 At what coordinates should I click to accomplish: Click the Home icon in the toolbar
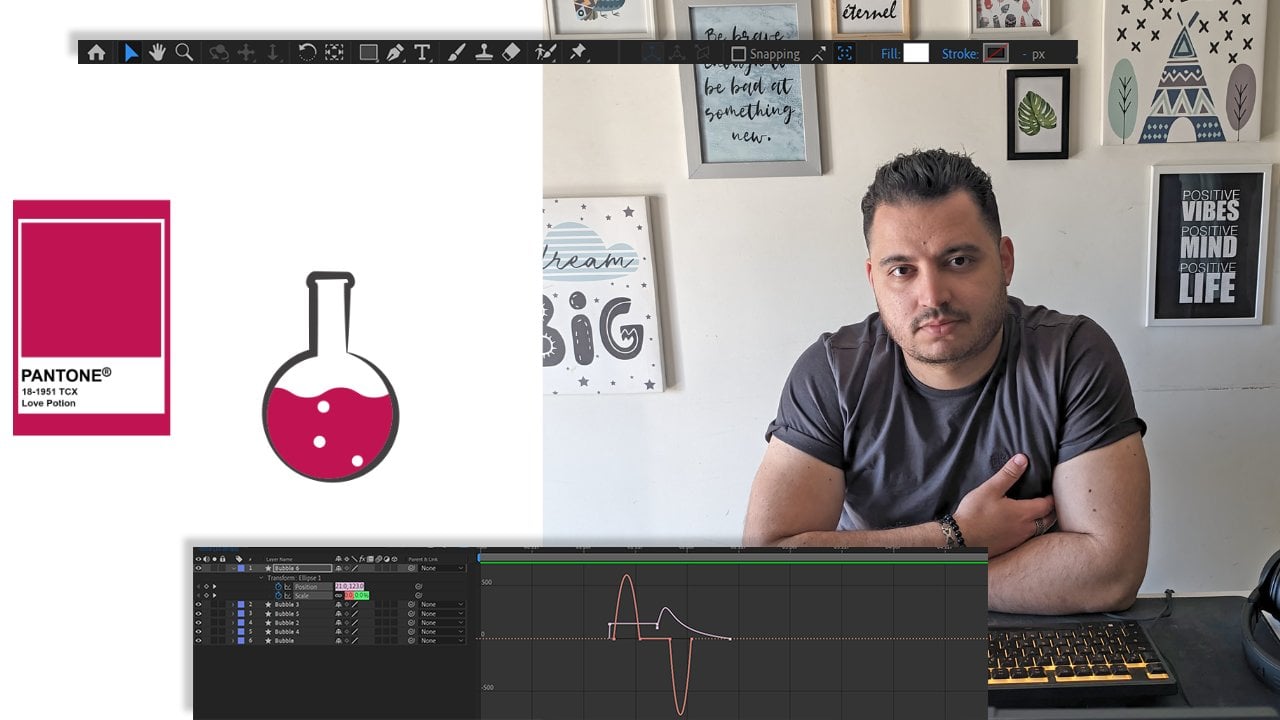(x=96, y=53)
